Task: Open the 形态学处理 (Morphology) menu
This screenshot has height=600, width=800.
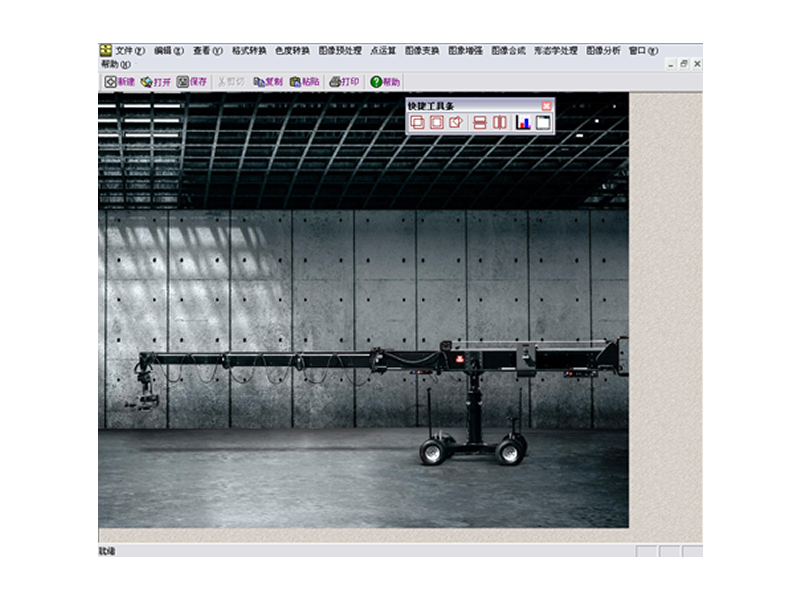Action: coord(555,50)
